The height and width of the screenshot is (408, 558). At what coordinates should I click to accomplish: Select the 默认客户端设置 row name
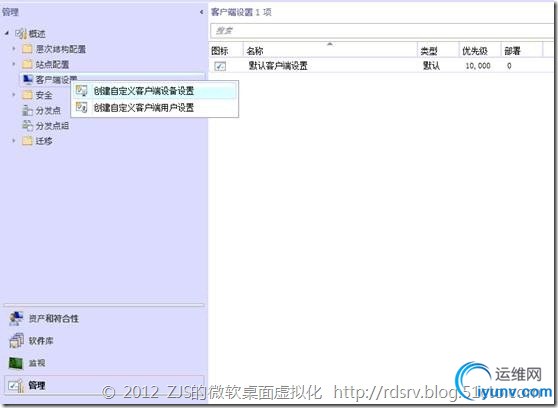(278, 66)
